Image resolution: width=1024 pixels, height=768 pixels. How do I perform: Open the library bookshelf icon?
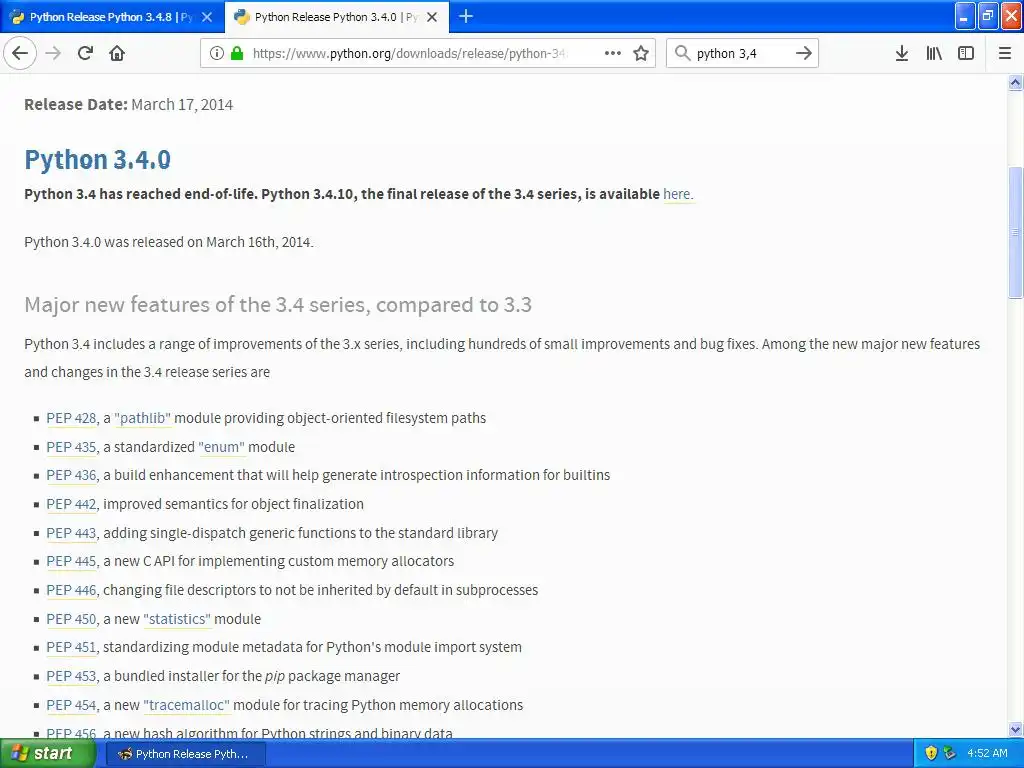click(934, 53)
